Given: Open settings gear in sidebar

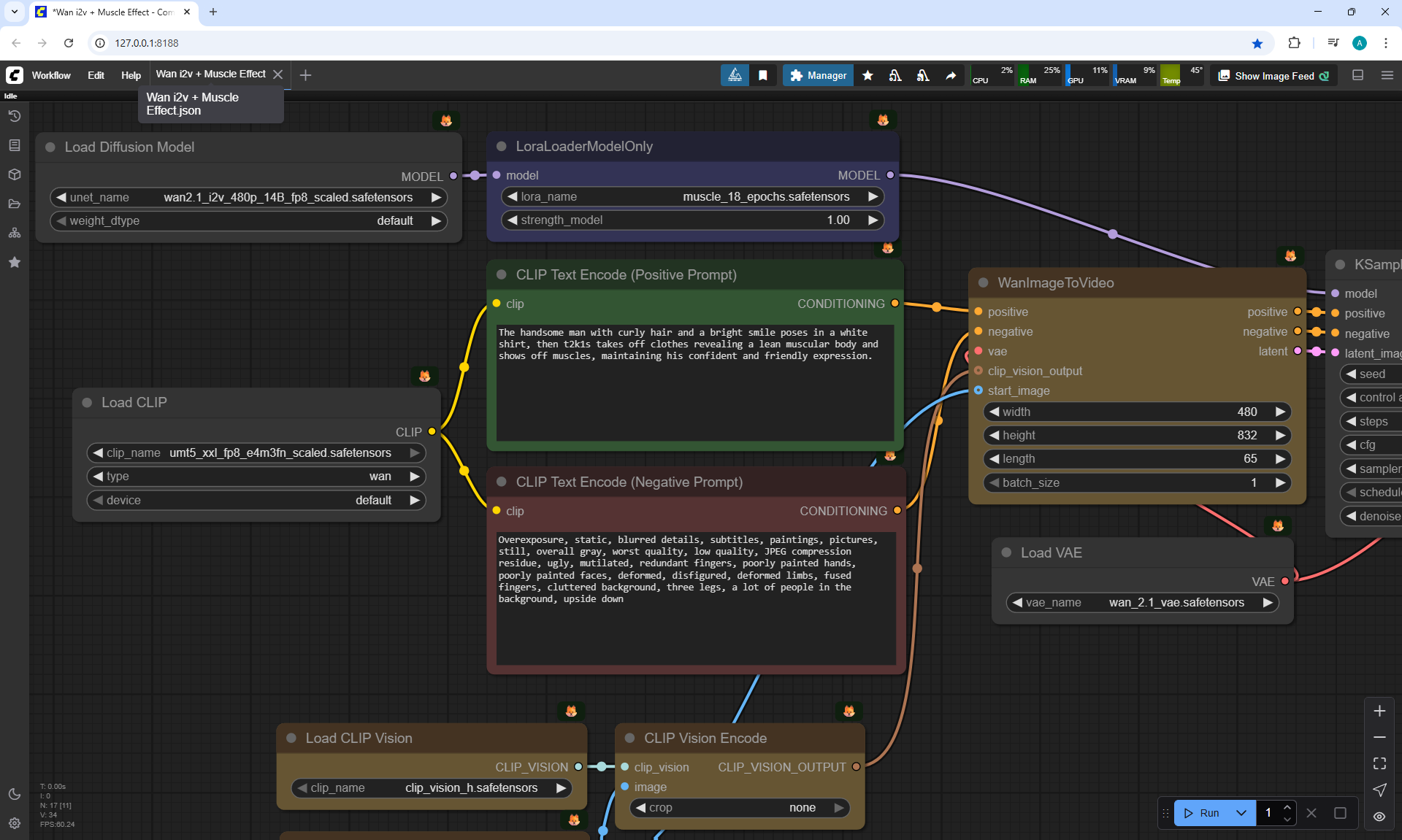Looking at the screenshot, I should (15, 823).
